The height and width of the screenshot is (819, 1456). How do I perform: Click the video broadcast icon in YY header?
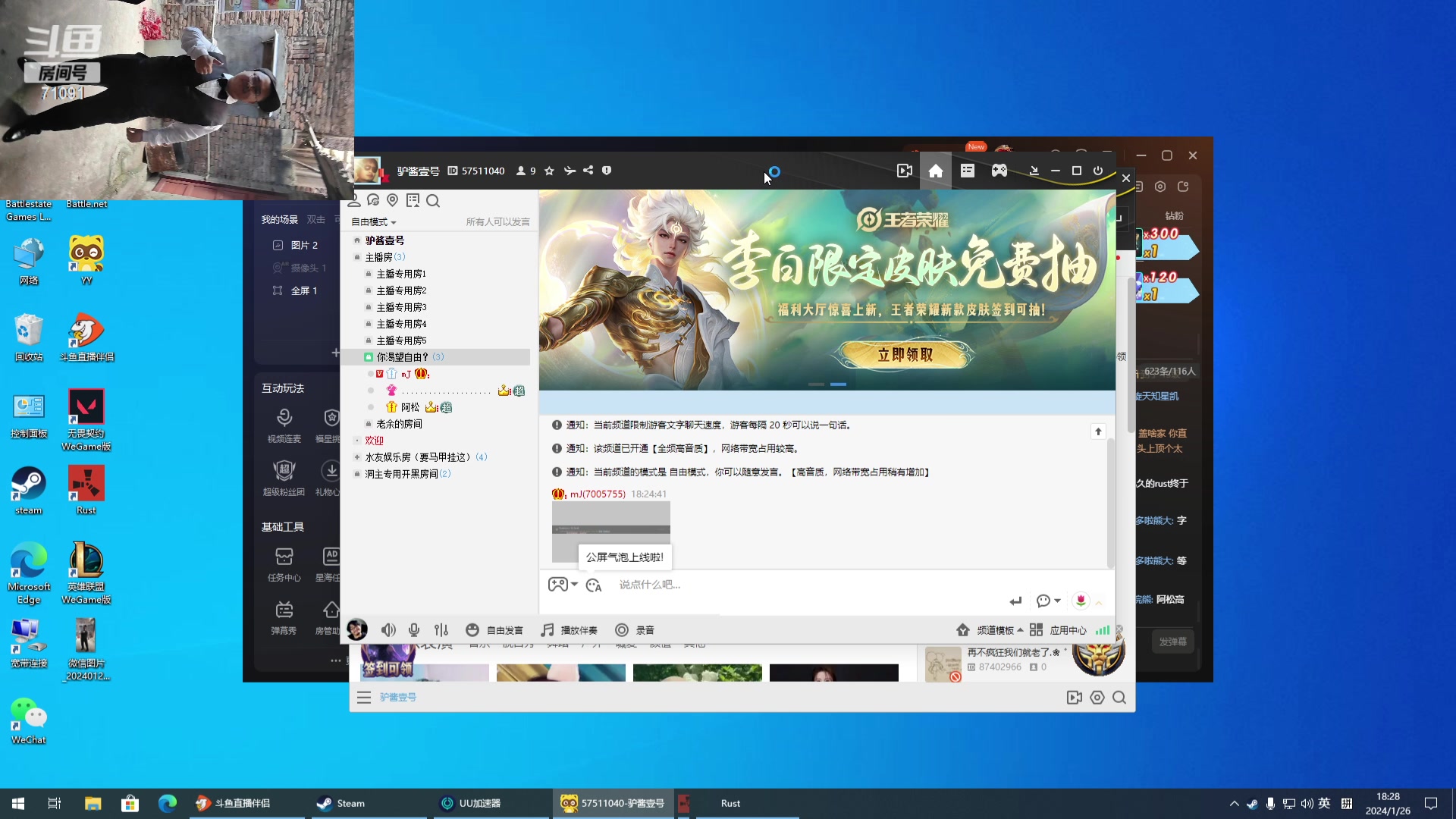(x=905, y=171)
